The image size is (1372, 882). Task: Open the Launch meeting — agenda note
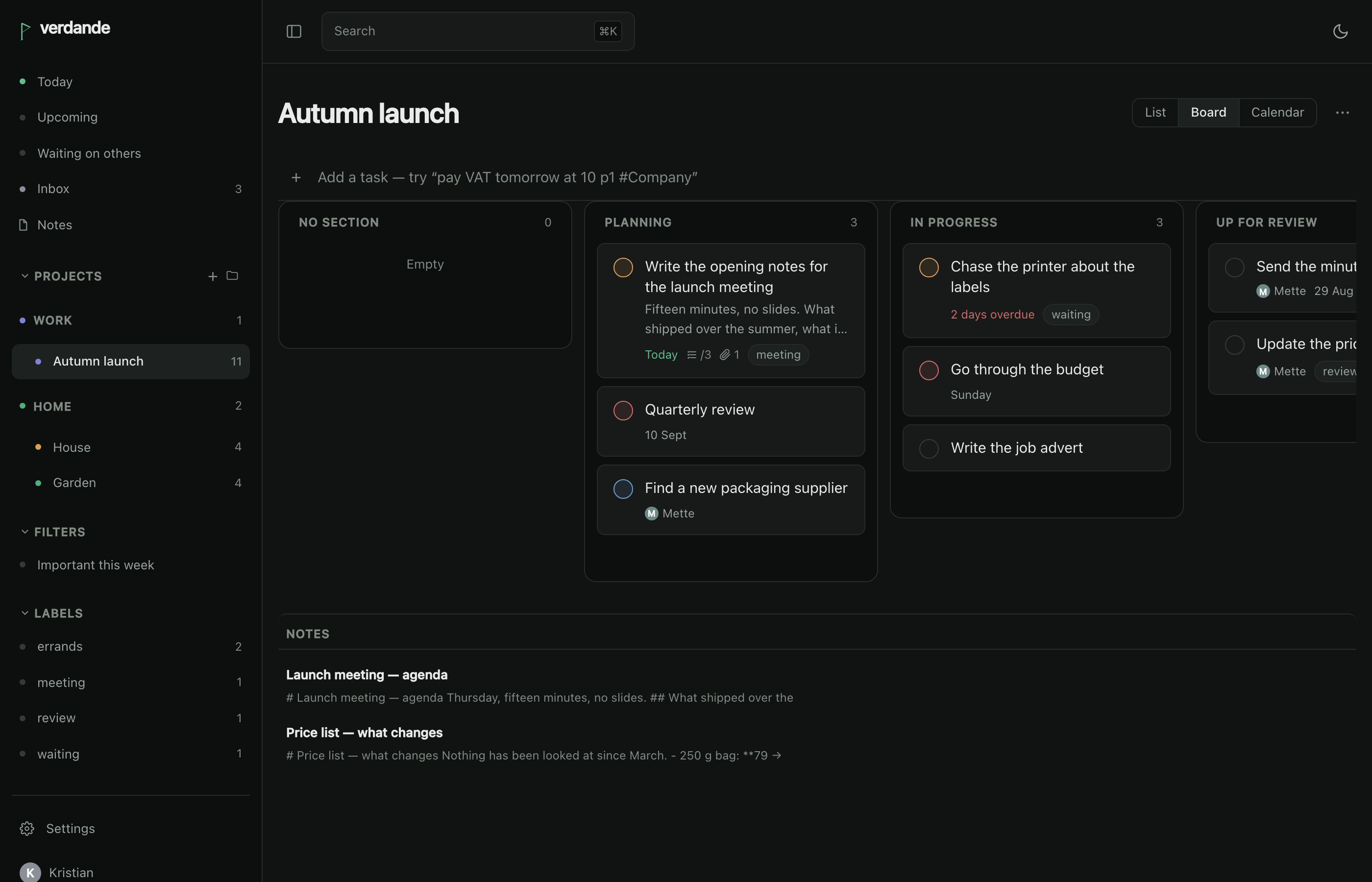tap(367, 675)
